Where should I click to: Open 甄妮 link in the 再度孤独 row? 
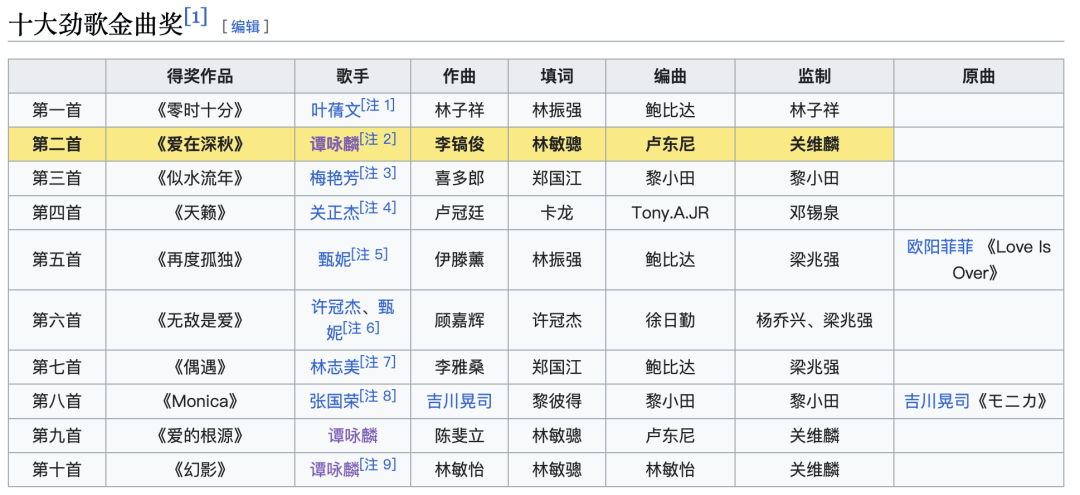click(x=335, y=260)
